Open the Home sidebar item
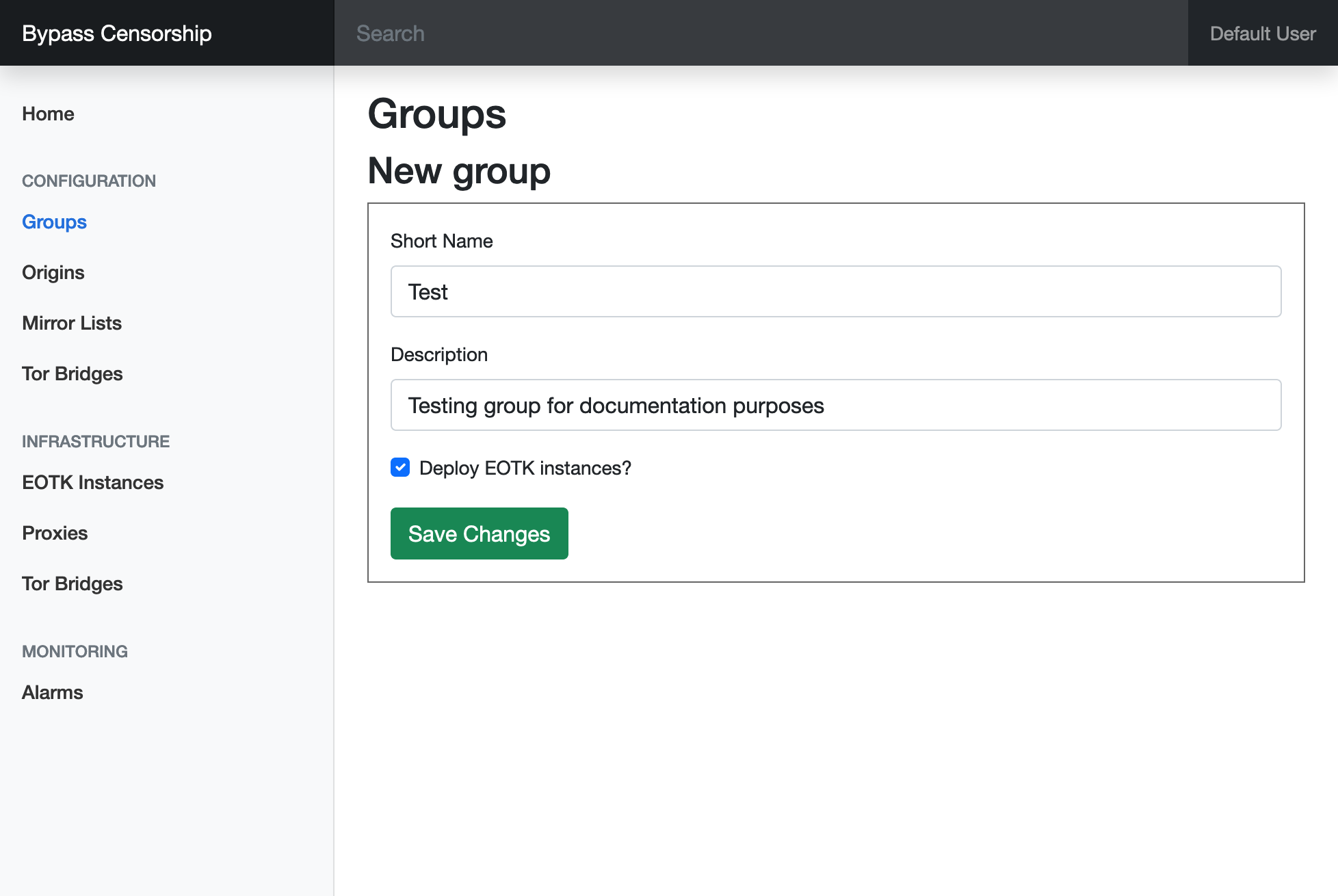The width and height of the screenshot is (1338, 896). click(48, 114)
